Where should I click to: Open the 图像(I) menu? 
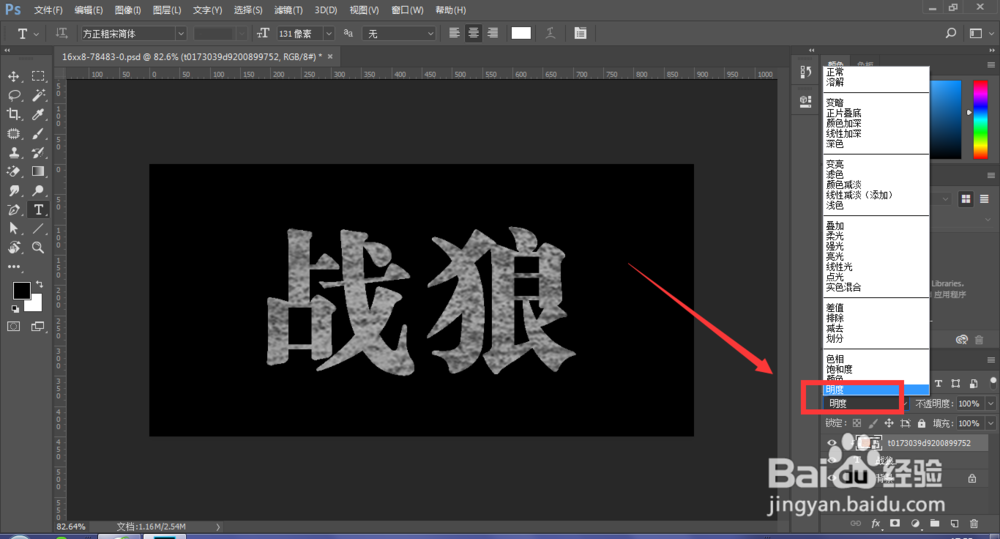pyautogui.click(x=128, y=10)
